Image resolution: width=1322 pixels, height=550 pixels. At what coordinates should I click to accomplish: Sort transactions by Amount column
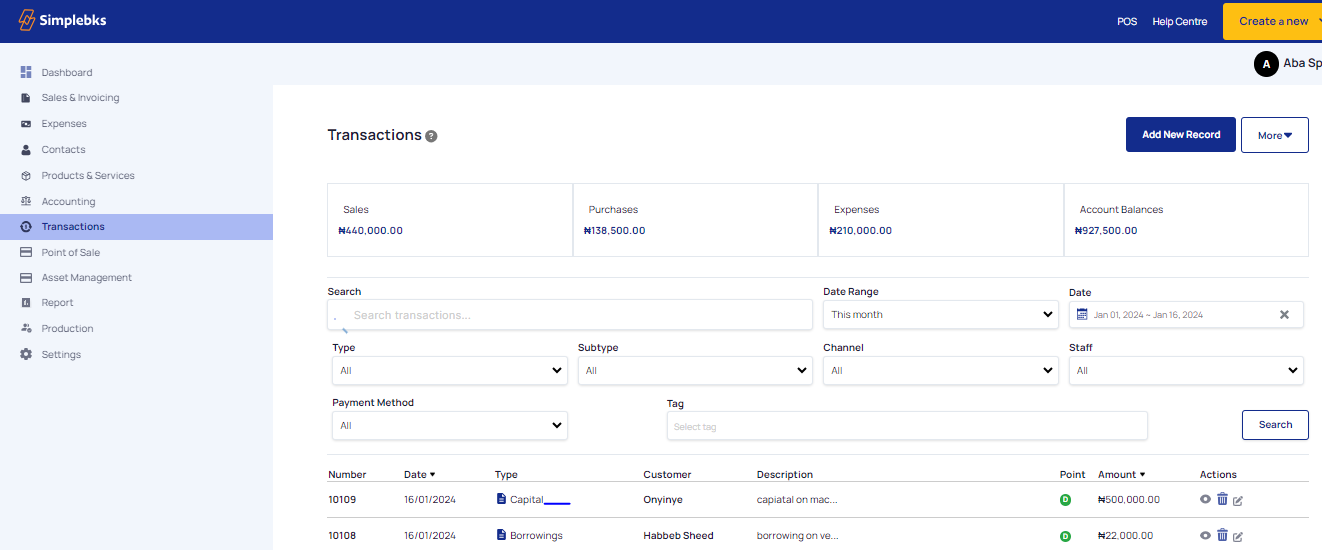(x=1121, y=474)
